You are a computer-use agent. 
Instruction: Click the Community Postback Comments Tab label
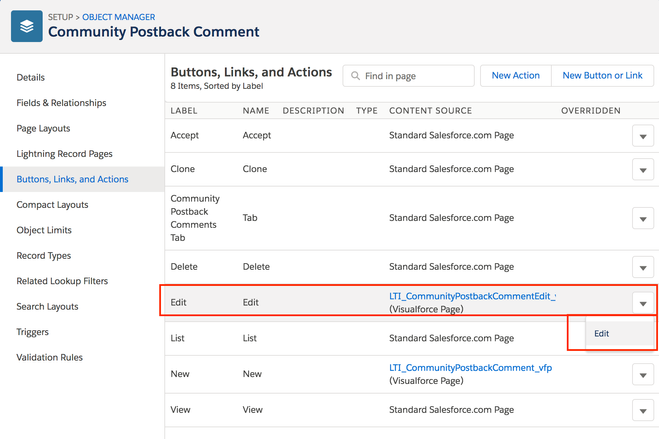[195, 218]
